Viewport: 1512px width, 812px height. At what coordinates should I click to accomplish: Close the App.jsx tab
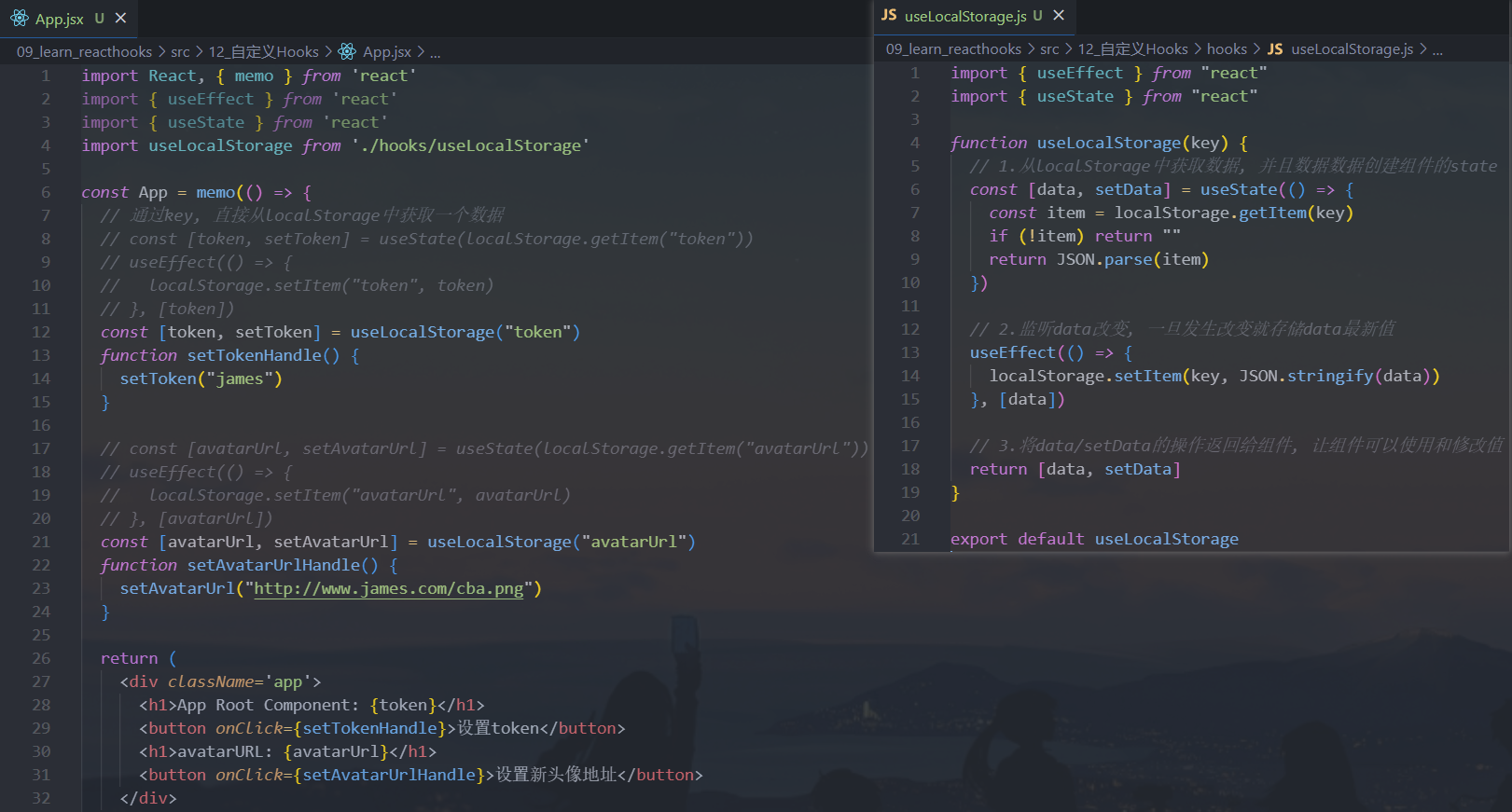pos(120,18)
